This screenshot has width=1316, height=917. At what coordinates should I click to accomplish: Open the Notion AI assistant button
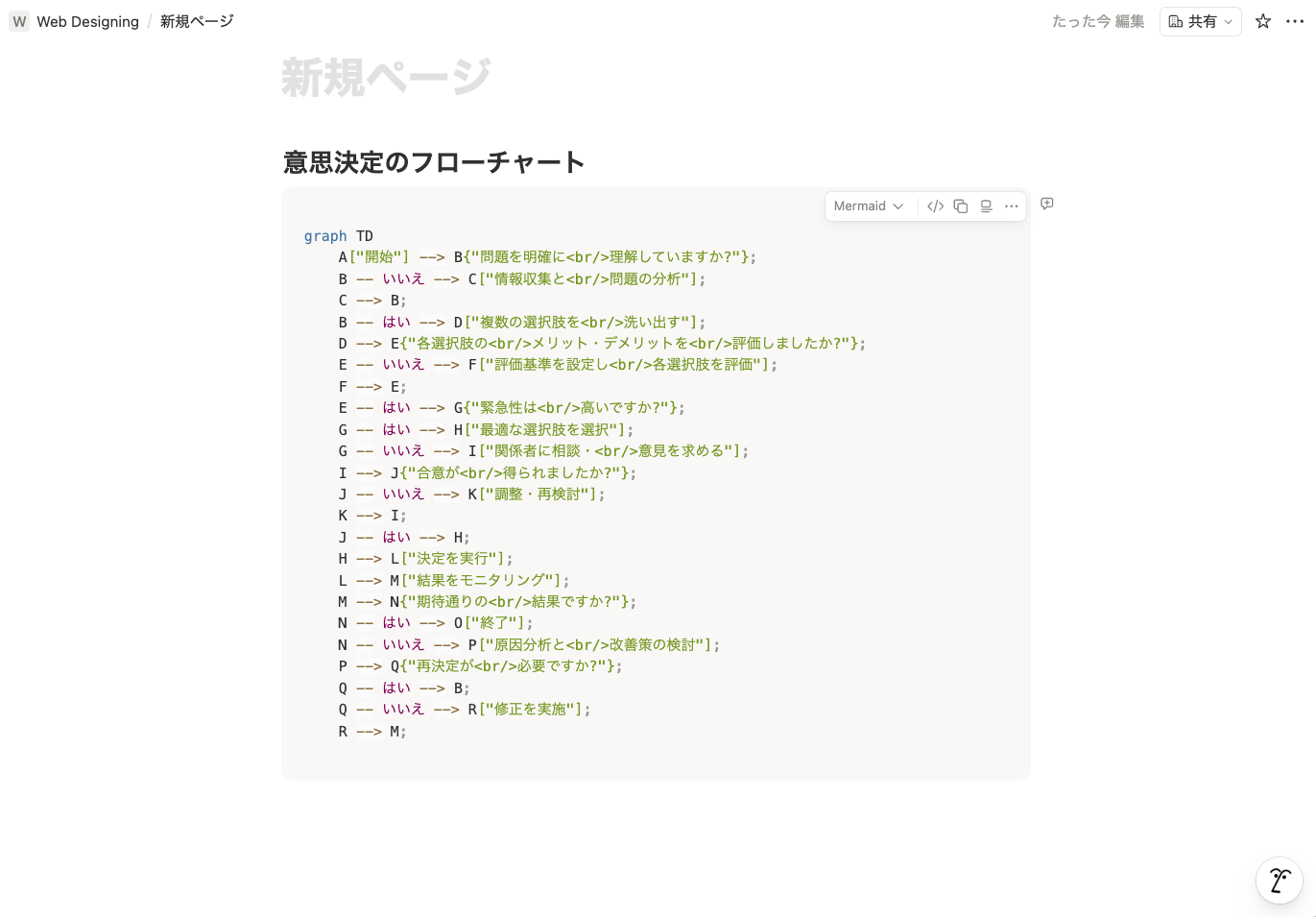click(1279, 881)
